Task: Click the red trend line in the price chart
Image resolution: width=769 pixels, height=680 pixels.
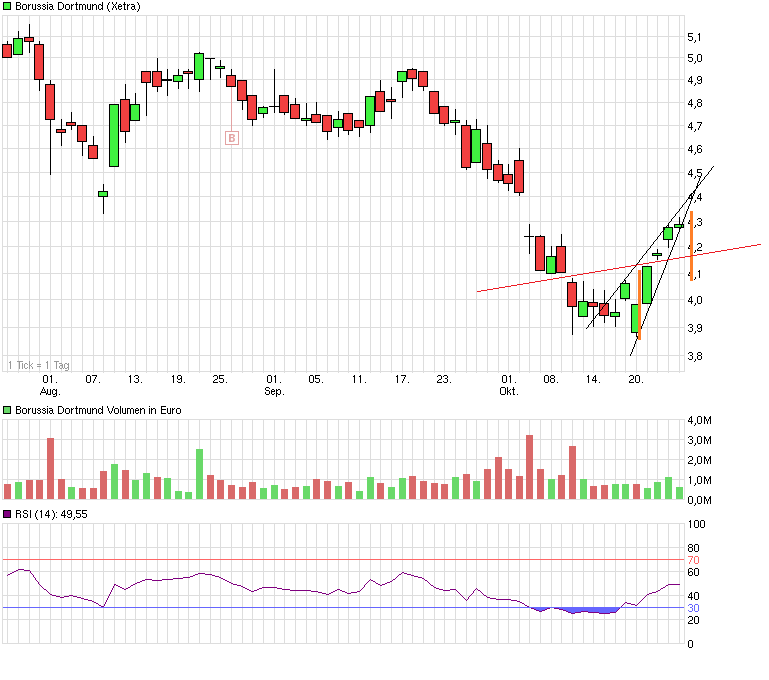Action: (x=619, y=268)
